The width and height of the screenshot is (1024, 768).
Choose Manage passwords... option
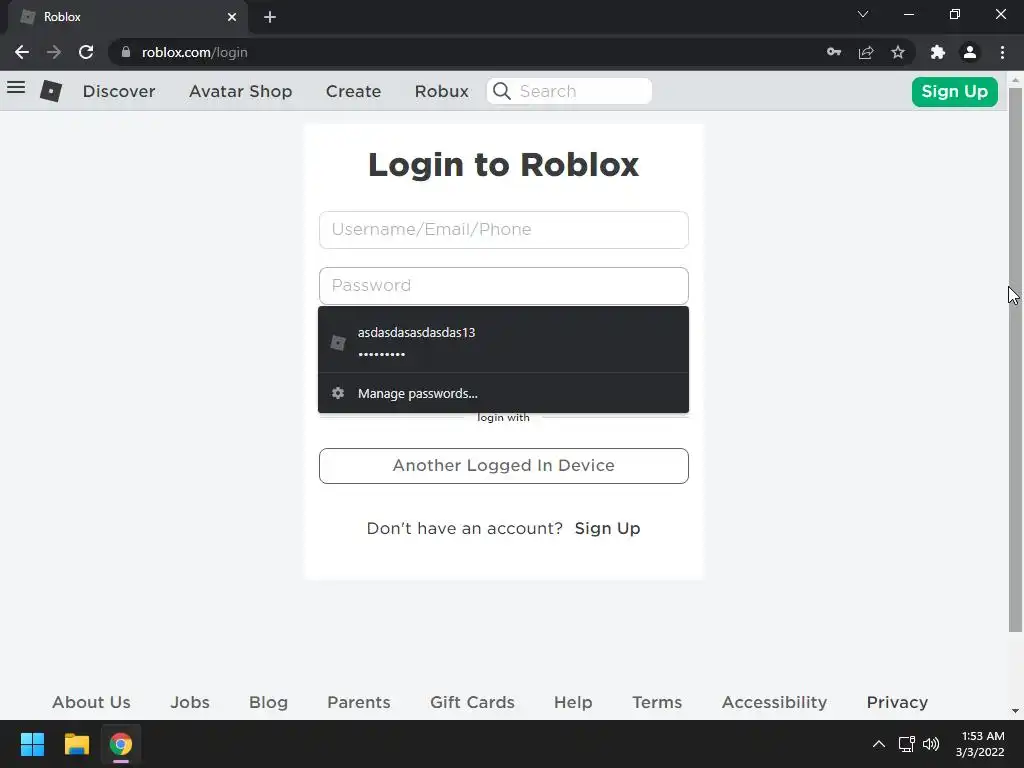point(504,393)
